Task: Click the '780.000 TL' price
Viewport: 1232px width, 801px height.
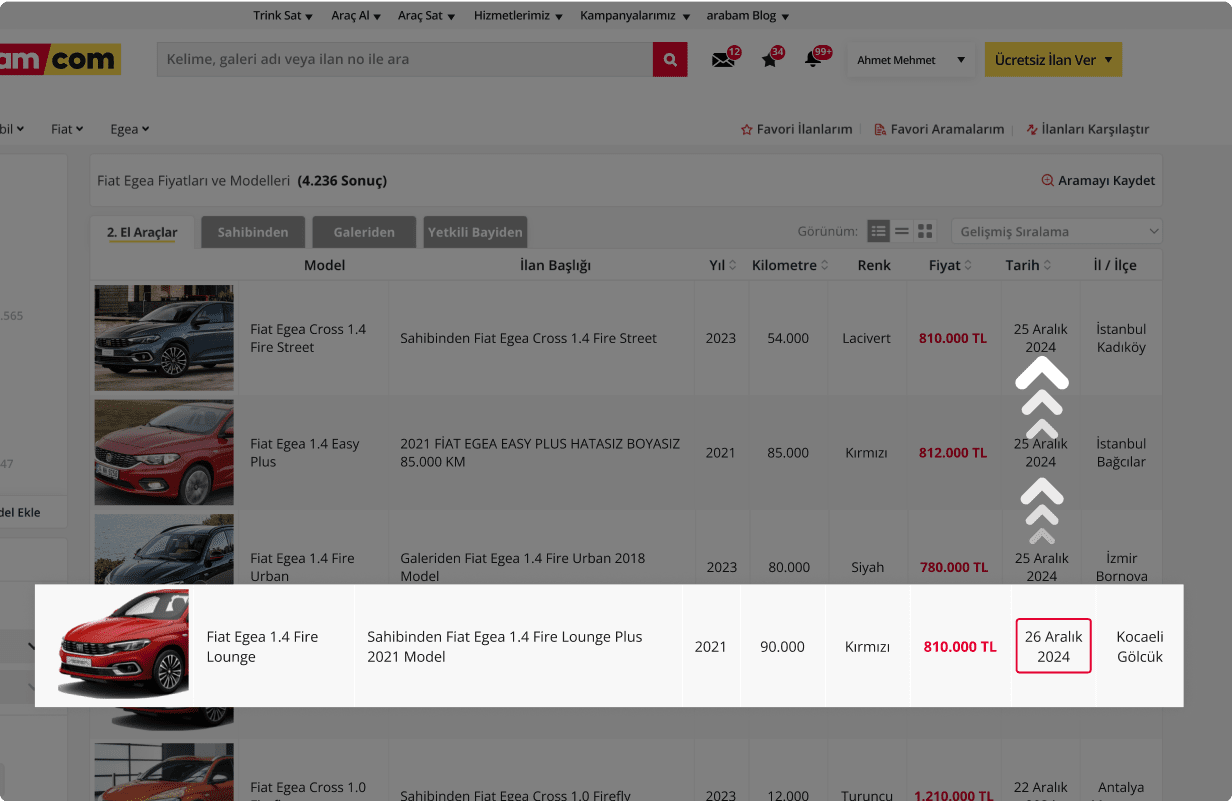Action: tap(954, 567)
